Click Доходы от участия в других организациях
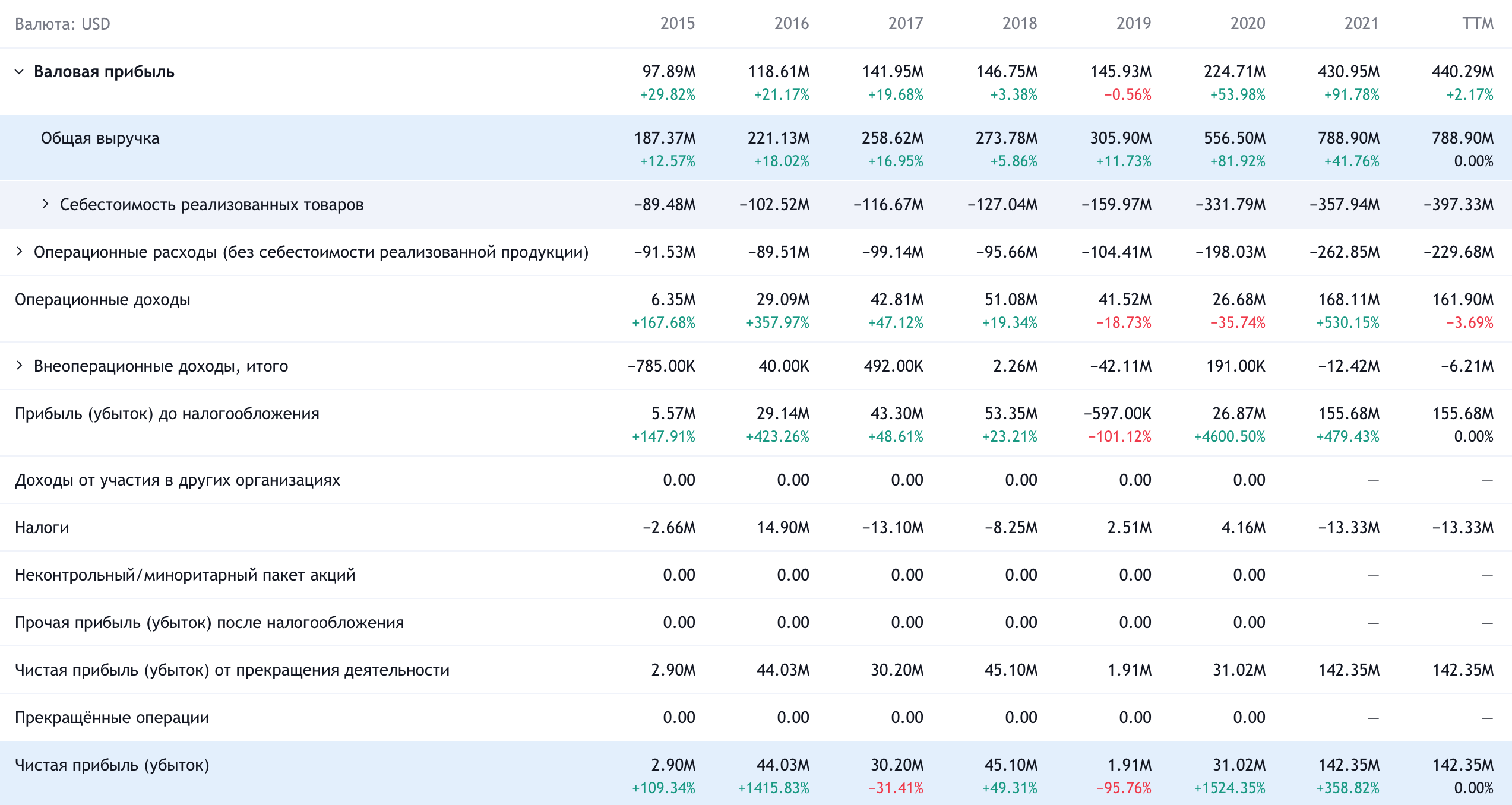The image size is (1512, 805). 178,480
